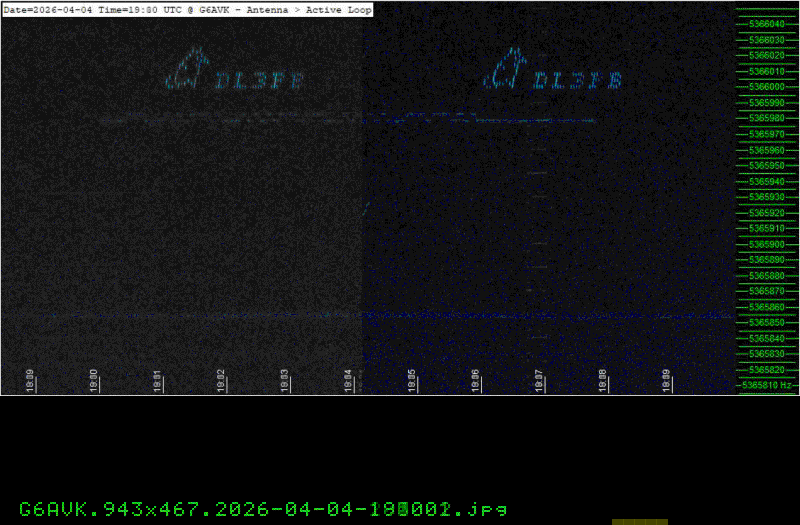The width and height of the screenshot is (800, 525).
Task: Click the yellow bar at bottom edge
Action: 639,521
